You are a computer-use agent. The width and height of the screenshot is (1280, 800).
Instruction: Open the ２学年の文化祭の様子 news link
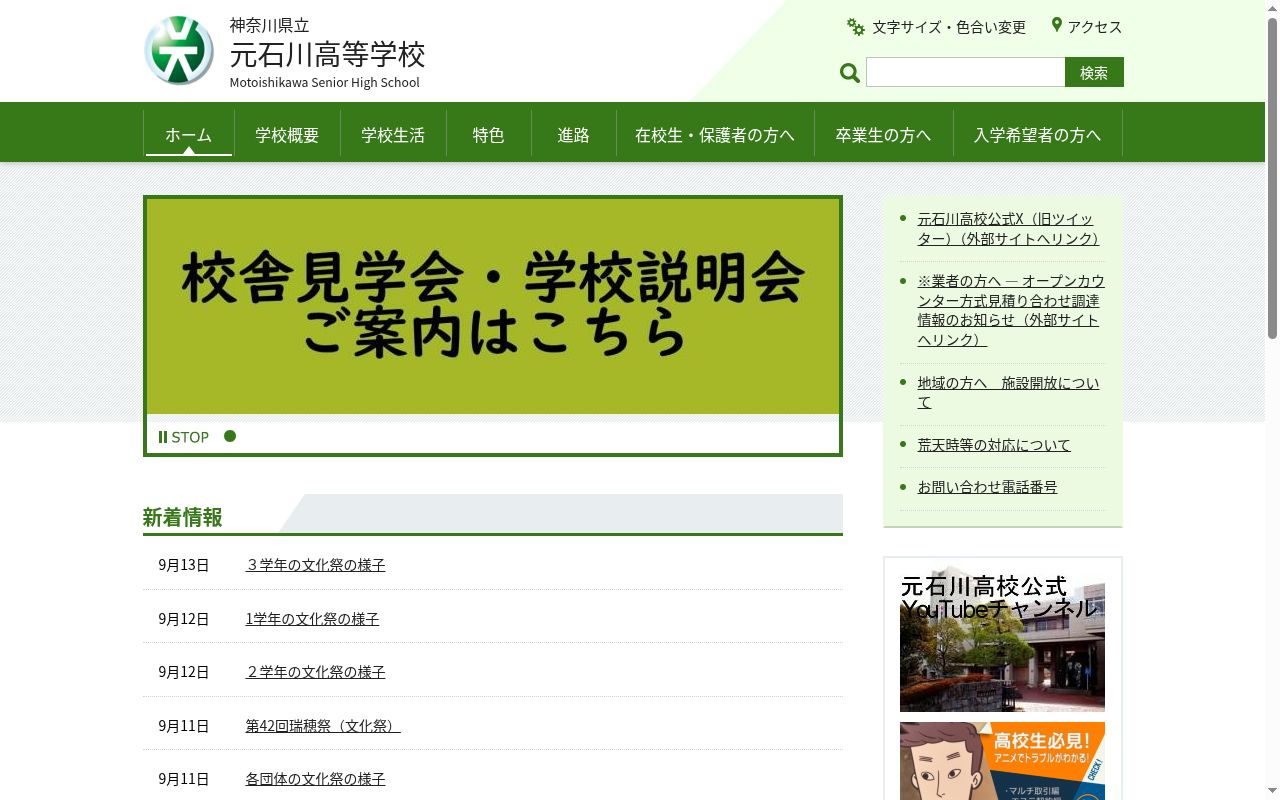[x=315, y=672]
